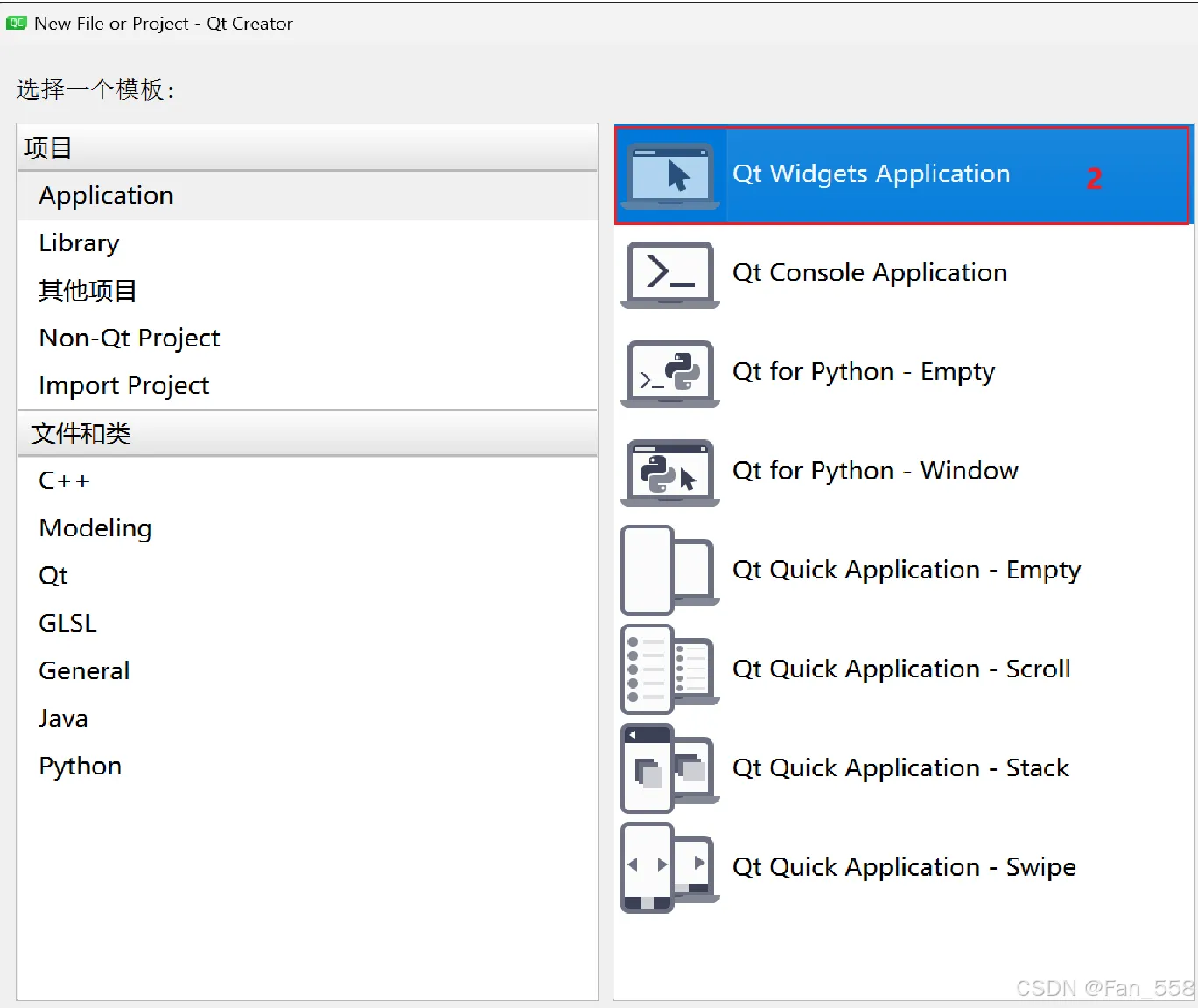This screenshot has width=1198, height=1008.
Task: Click the Qt for Python - Empty icon
Action: tap(670, 374)
